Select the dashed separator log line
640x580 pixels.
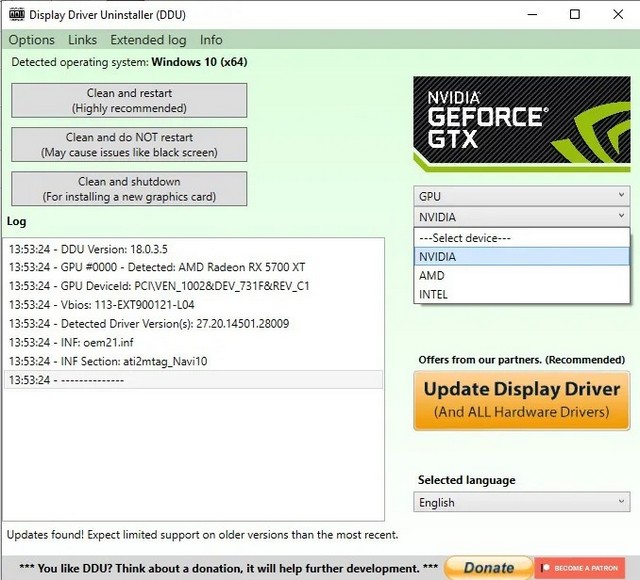pyautogui.click(x=193, y=380)
